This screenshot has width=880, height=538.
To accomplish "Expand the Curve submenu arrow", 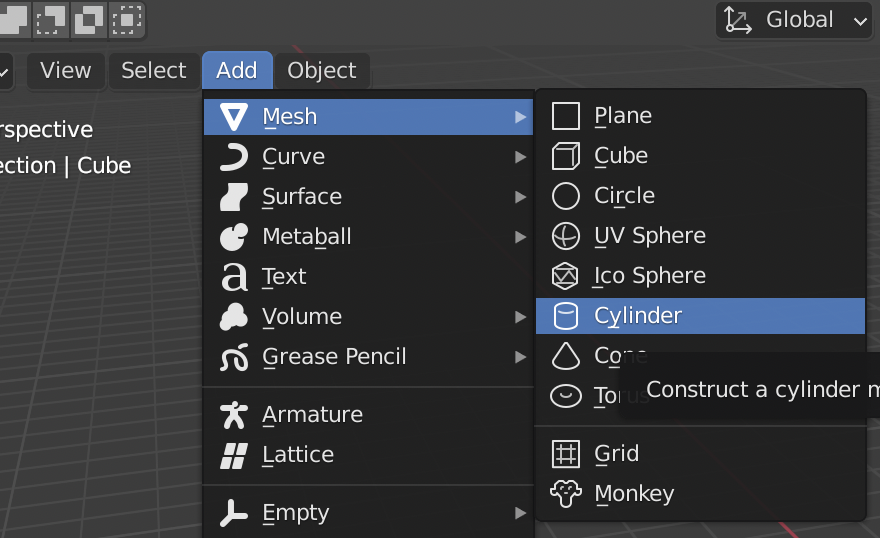I will tap(520, 157).
